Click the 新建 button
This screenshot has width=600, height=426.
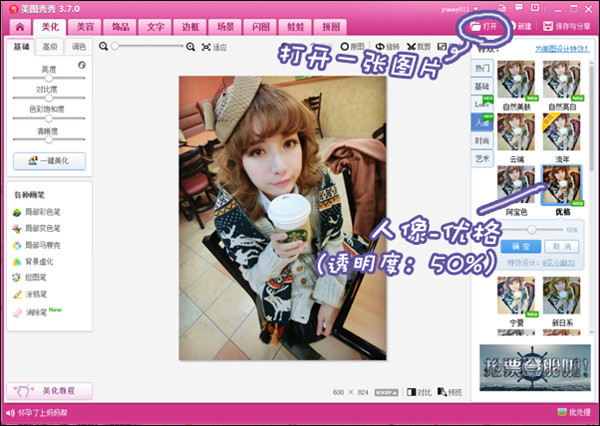pyautogui.click(x=522, y=26)
